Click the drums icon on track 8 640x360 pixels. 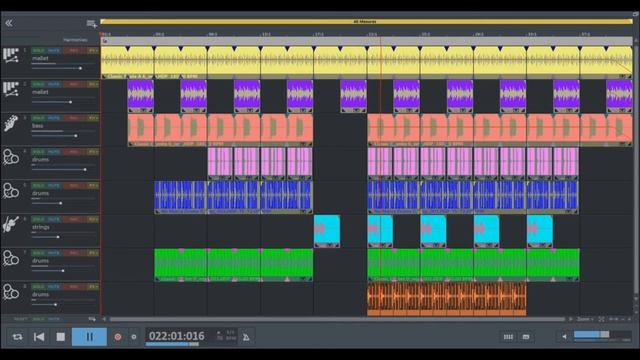pyautogui.click(x=11, y=292)
